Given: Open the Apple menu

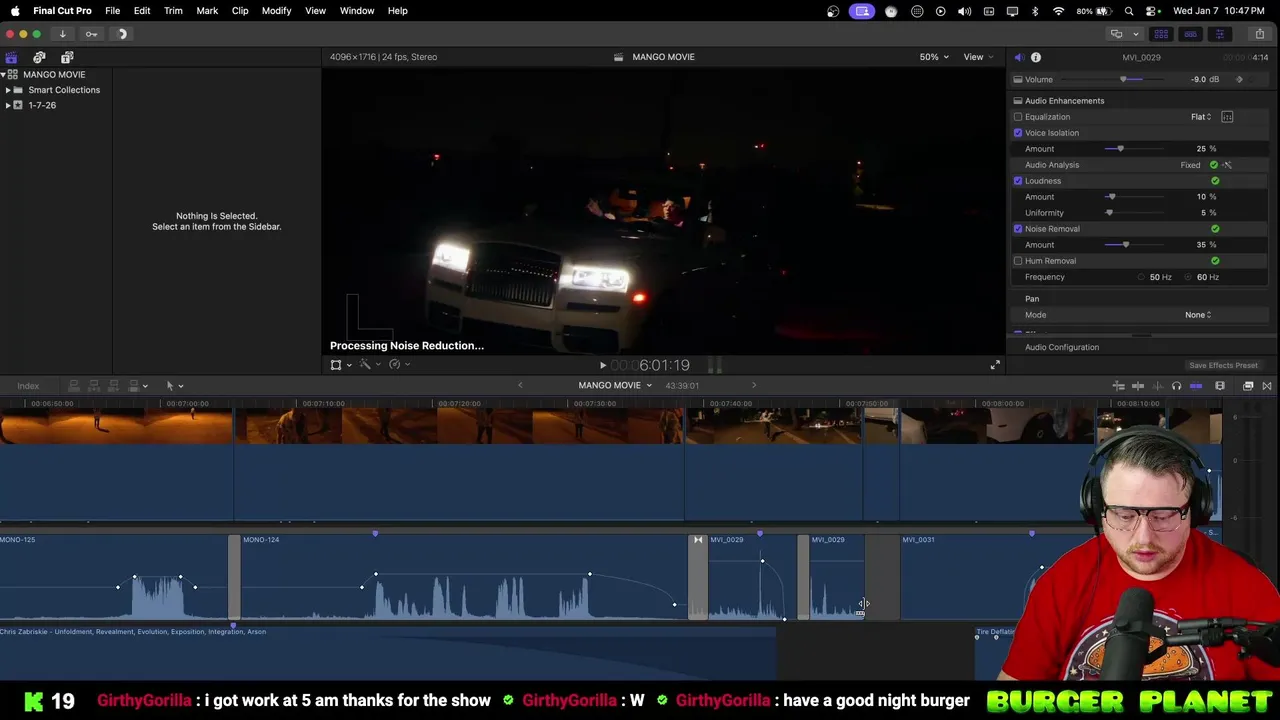Looking at the screenshot, I should coord(15,11).
